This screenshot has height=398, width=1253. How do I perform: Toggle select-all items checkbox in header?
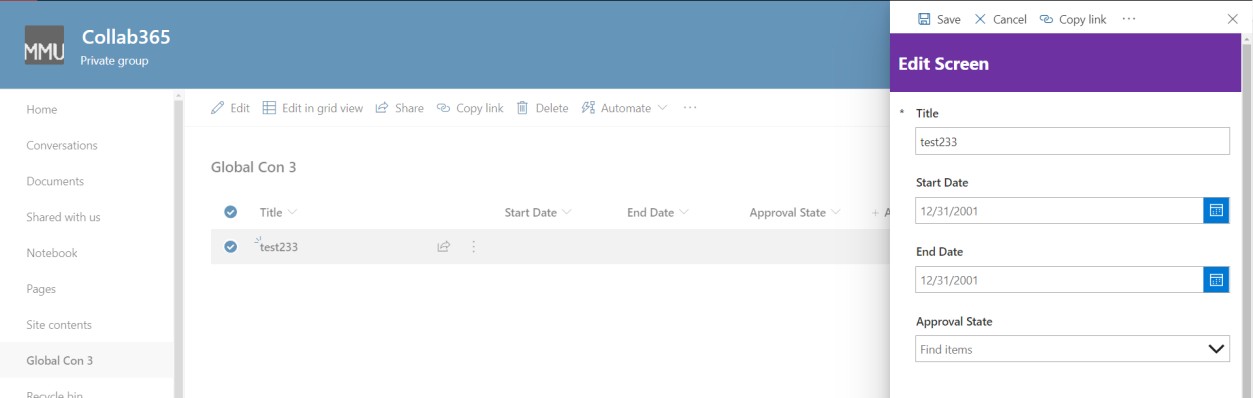(x=231, y=212)
